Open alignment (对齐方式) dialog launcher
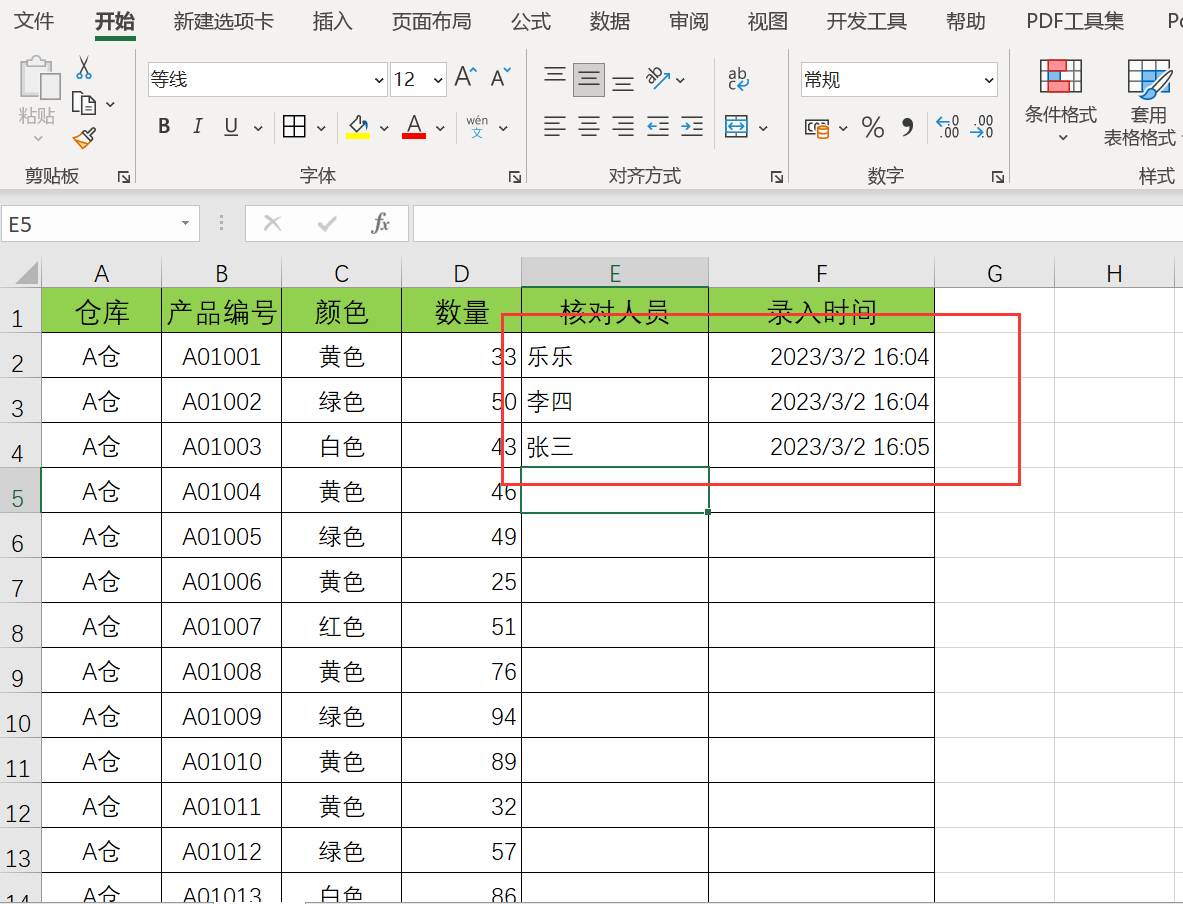Screen dimensions: 1183x904 coord(776,177)
